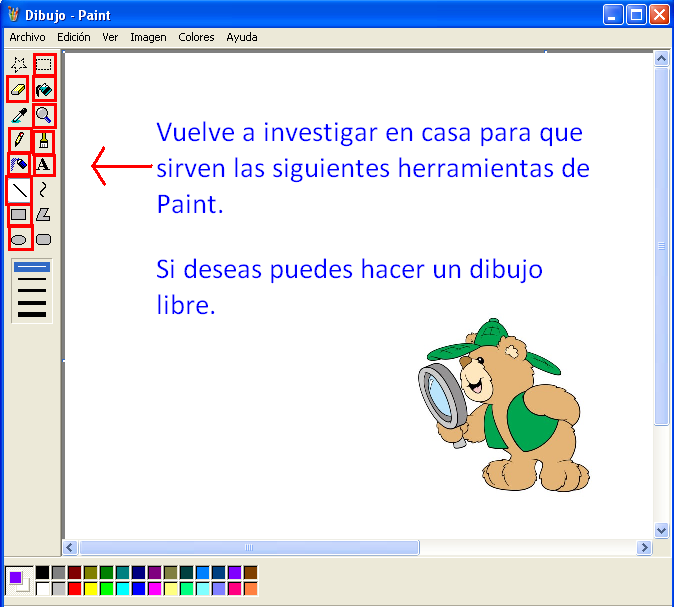Choose the maroon dark red swatch

[74, 573]
